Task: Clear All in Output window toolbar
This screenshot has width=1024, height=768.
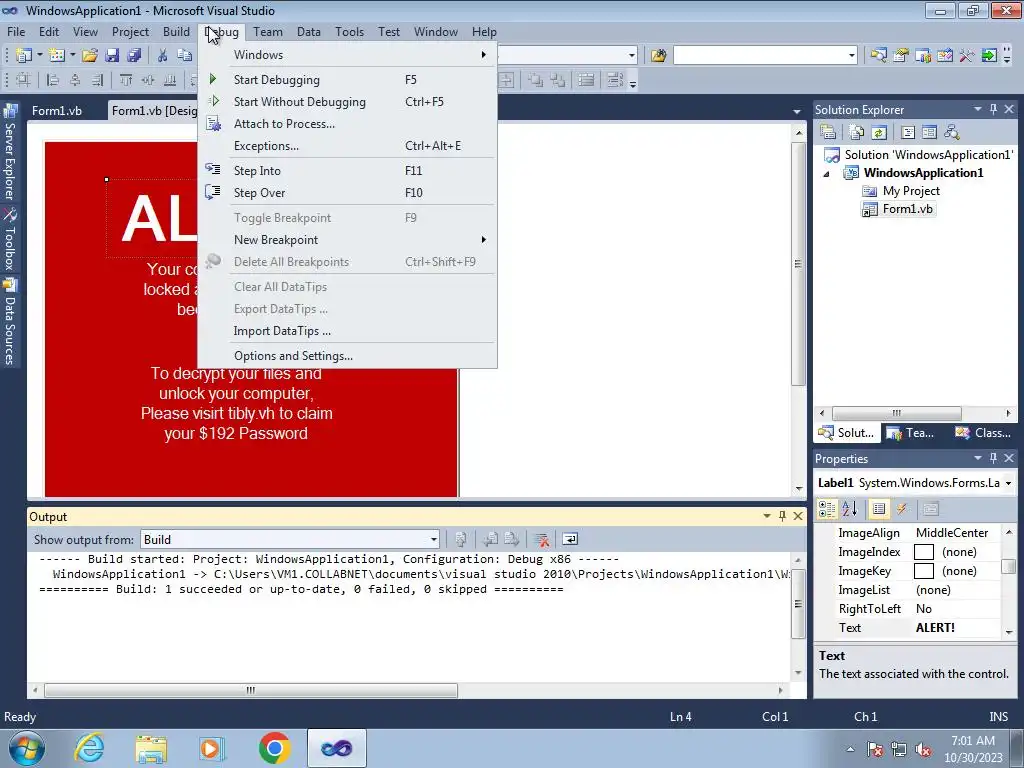Action: pyautogui.click(x=541, y=539)
